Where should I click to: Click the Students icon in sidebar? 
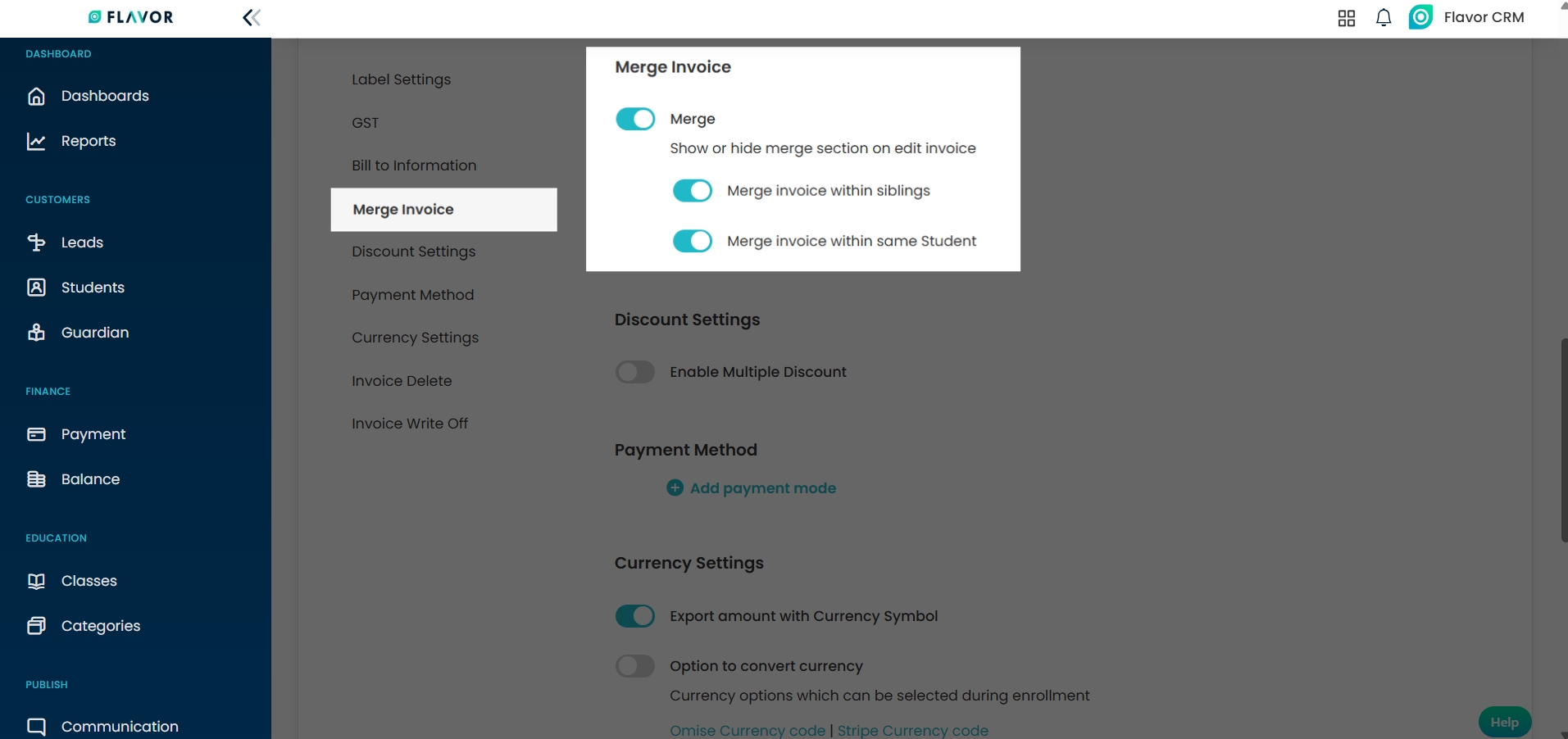tap(36, 288)
